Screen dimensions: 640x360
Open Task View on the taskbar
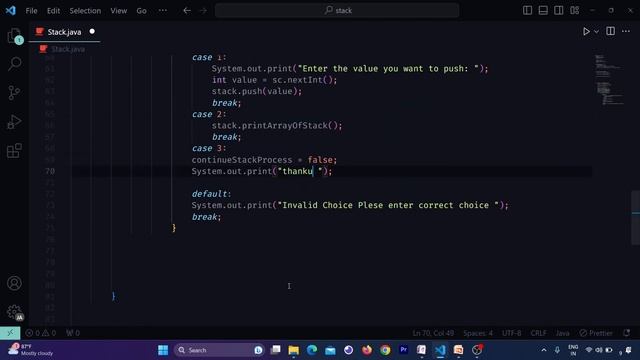tap(276, 350)
